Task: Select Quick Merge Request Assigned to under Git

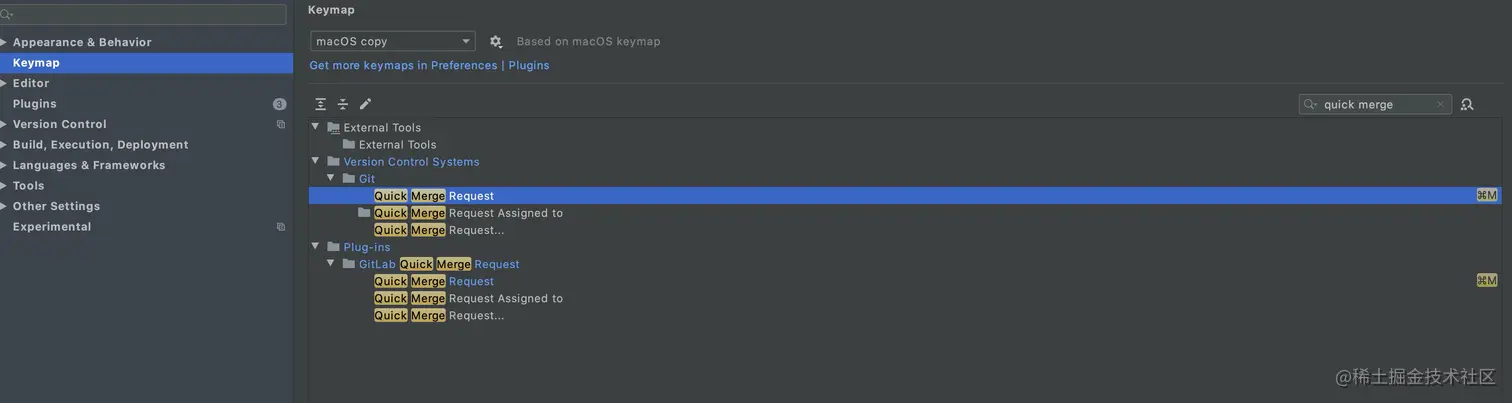Action: point(468,213)
